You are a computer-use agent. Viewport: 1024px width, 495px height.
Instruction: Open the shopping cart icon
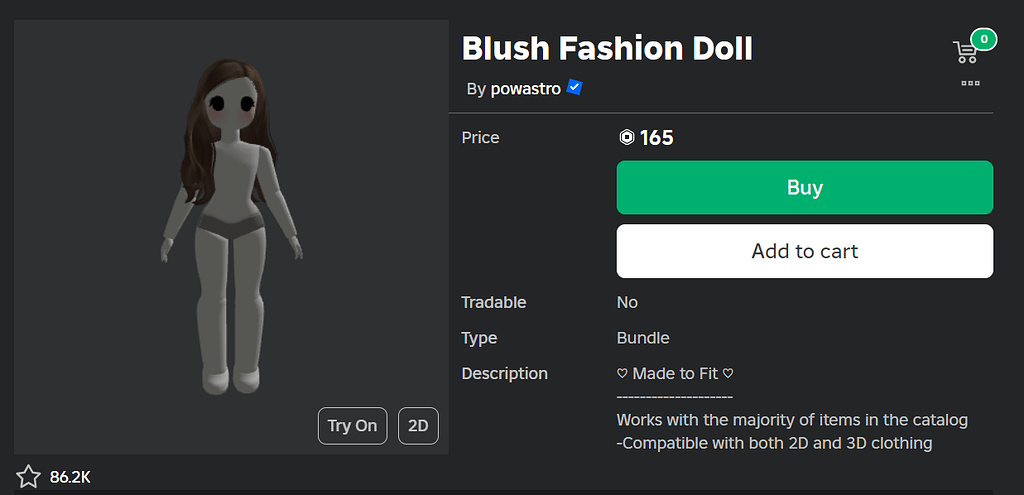tap(966, 51)
